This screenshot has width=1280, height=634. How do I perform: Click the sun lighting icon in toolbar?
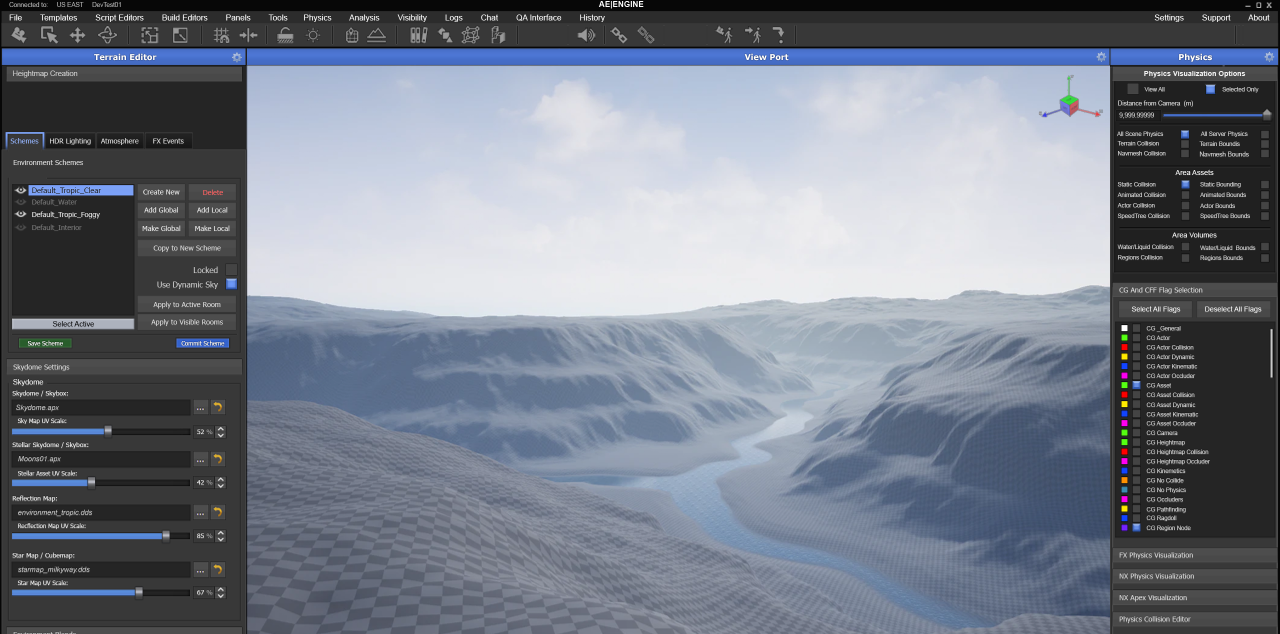click(313, 35)
